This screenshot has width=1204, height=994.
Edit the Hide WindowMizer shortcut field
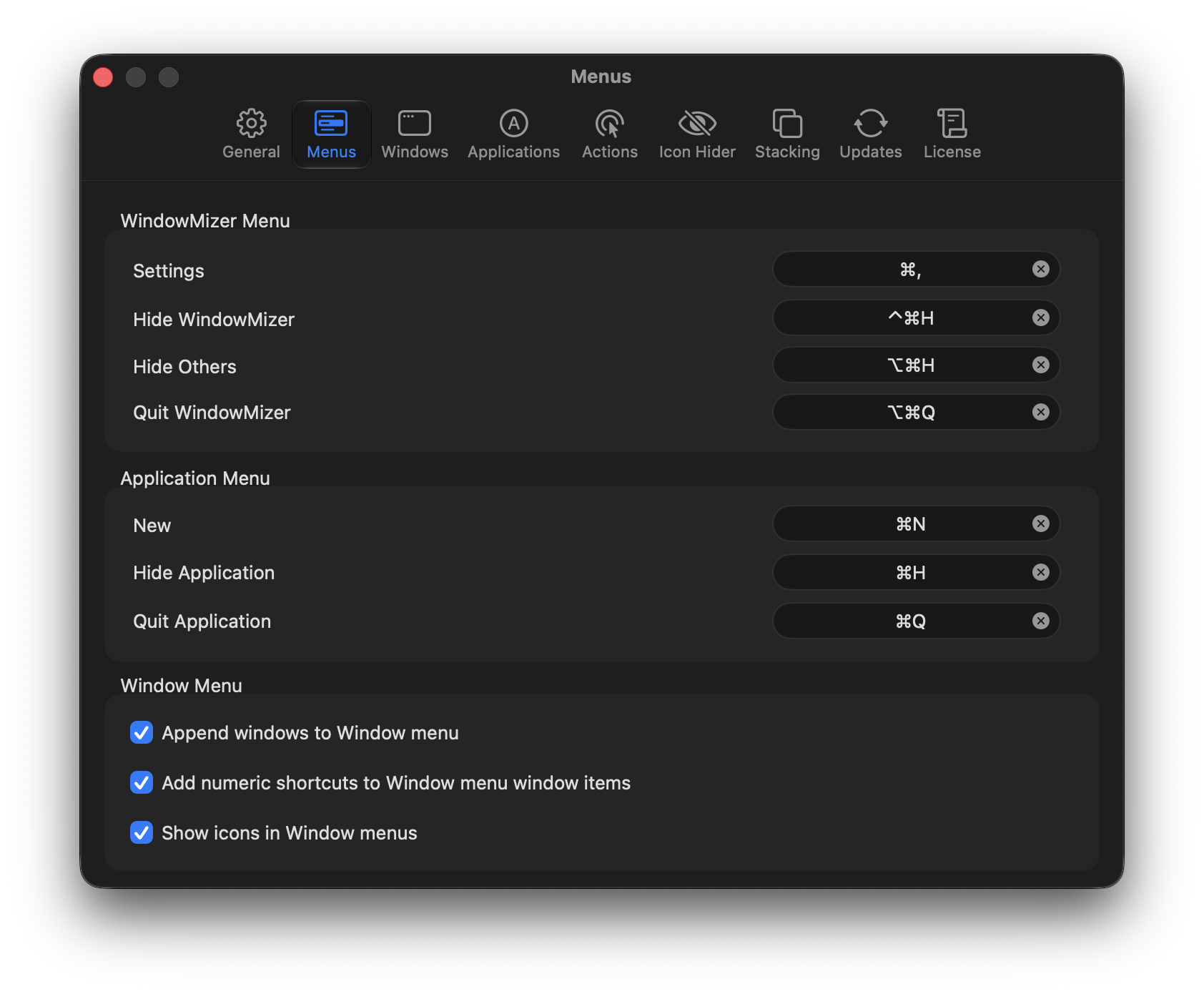916,318
